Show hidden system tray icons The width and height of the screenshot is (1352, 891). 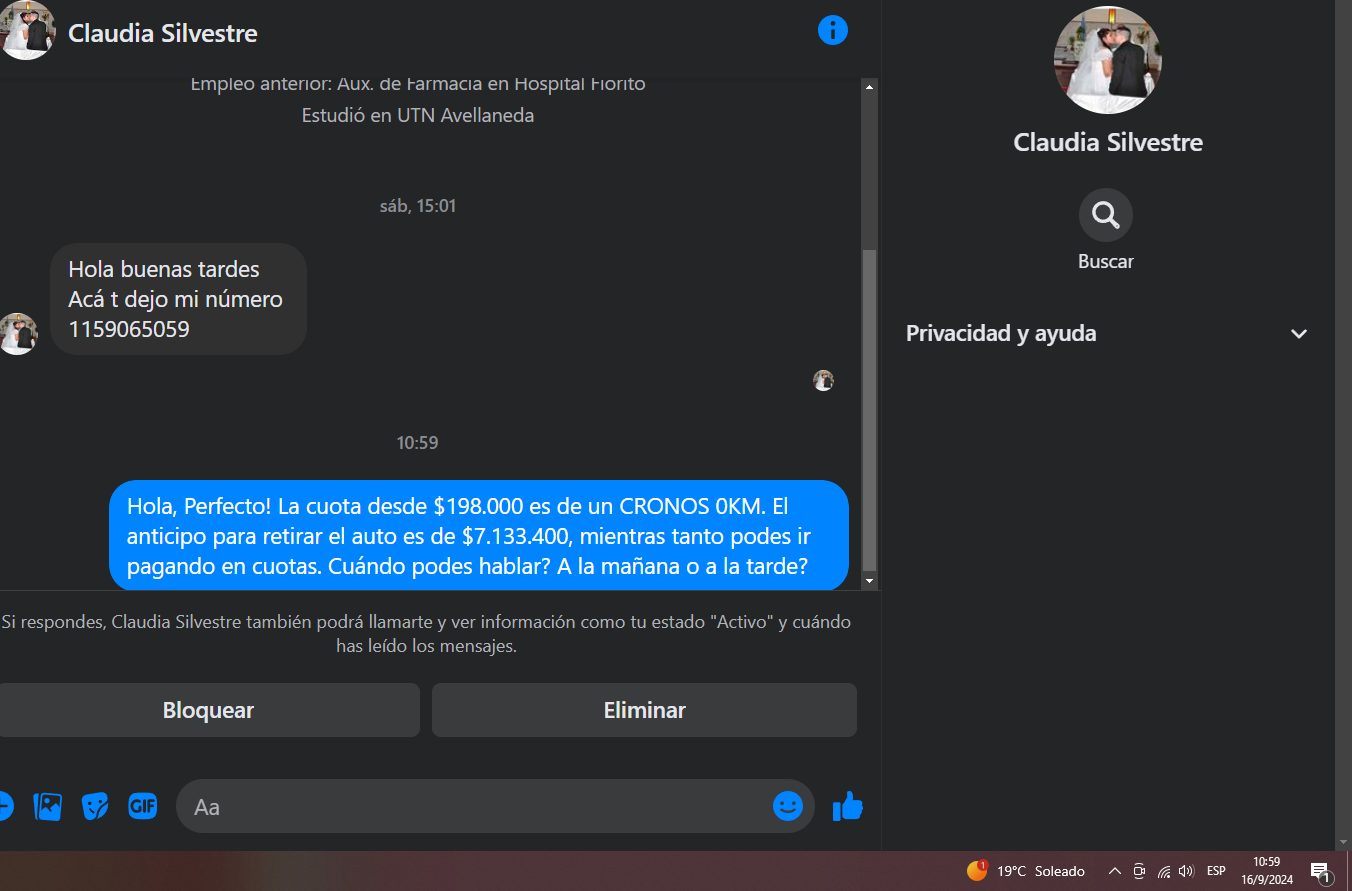[x=1115, y=871]
